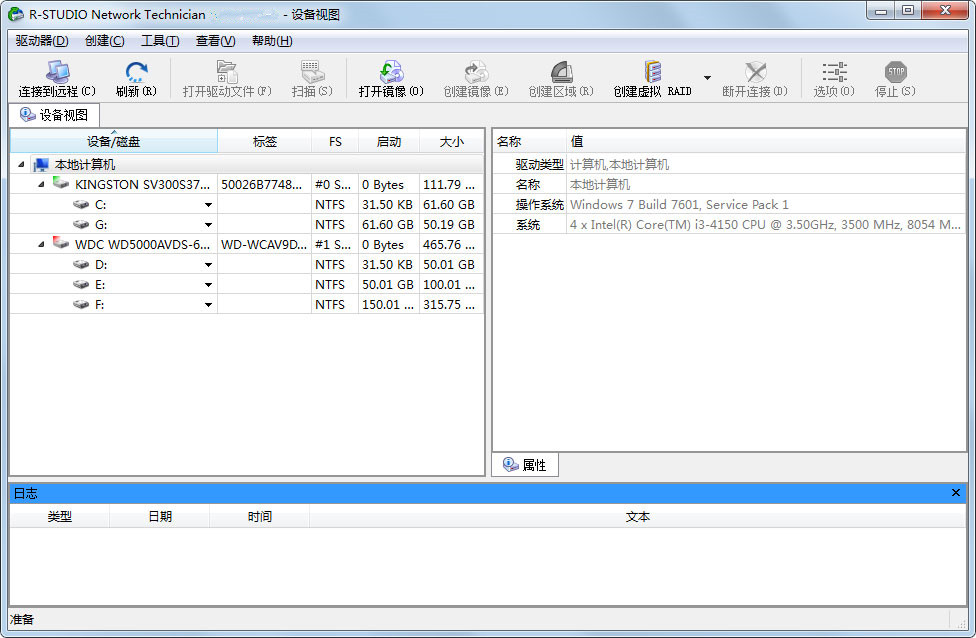Click the red 停止 (Stop) icon
Screen dimensions: 976x638
click(x=894, y=75)
